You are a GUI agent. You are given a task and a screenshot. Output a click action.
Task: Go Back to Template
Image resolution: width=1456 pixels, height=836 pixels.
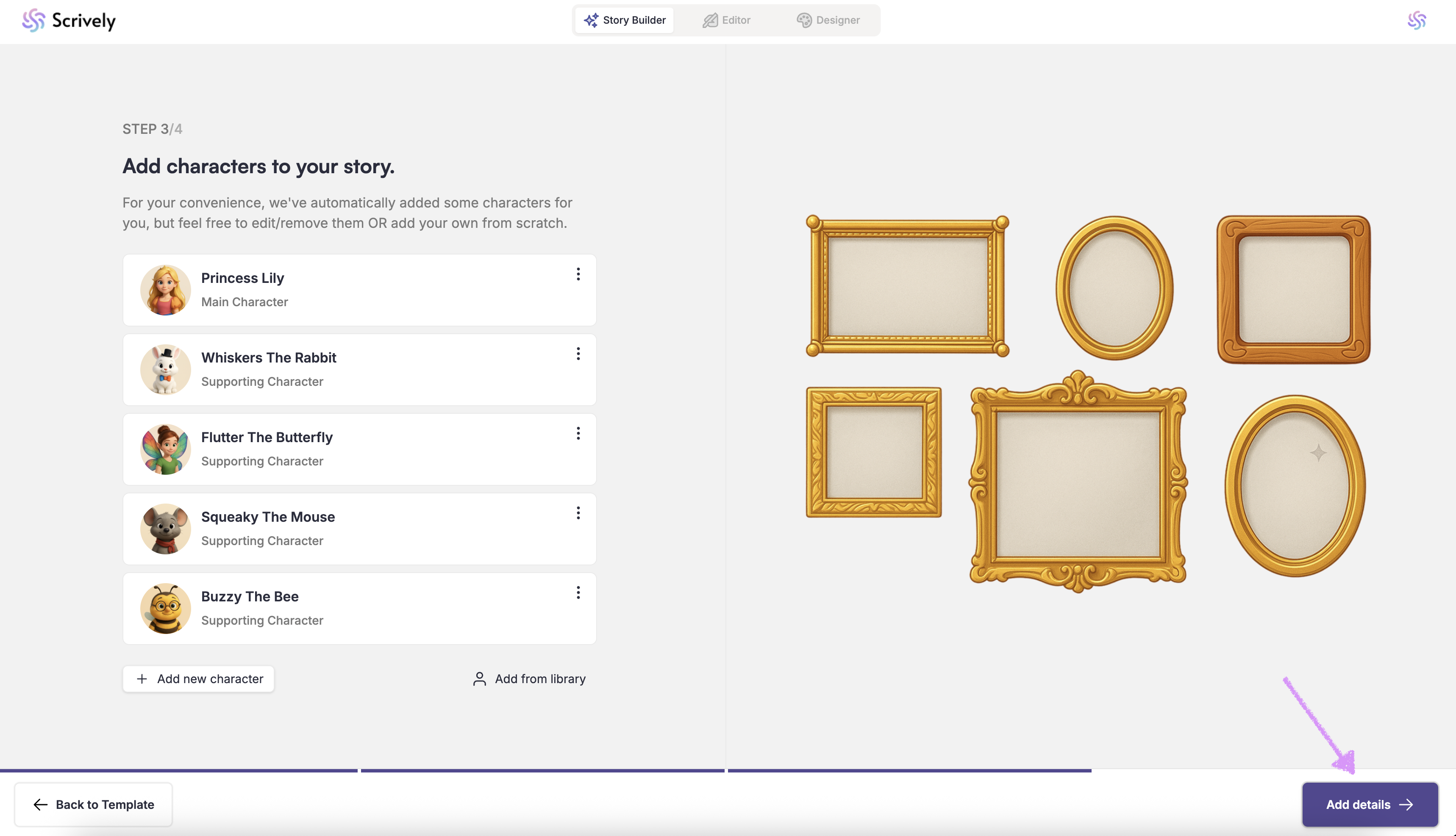94,804
